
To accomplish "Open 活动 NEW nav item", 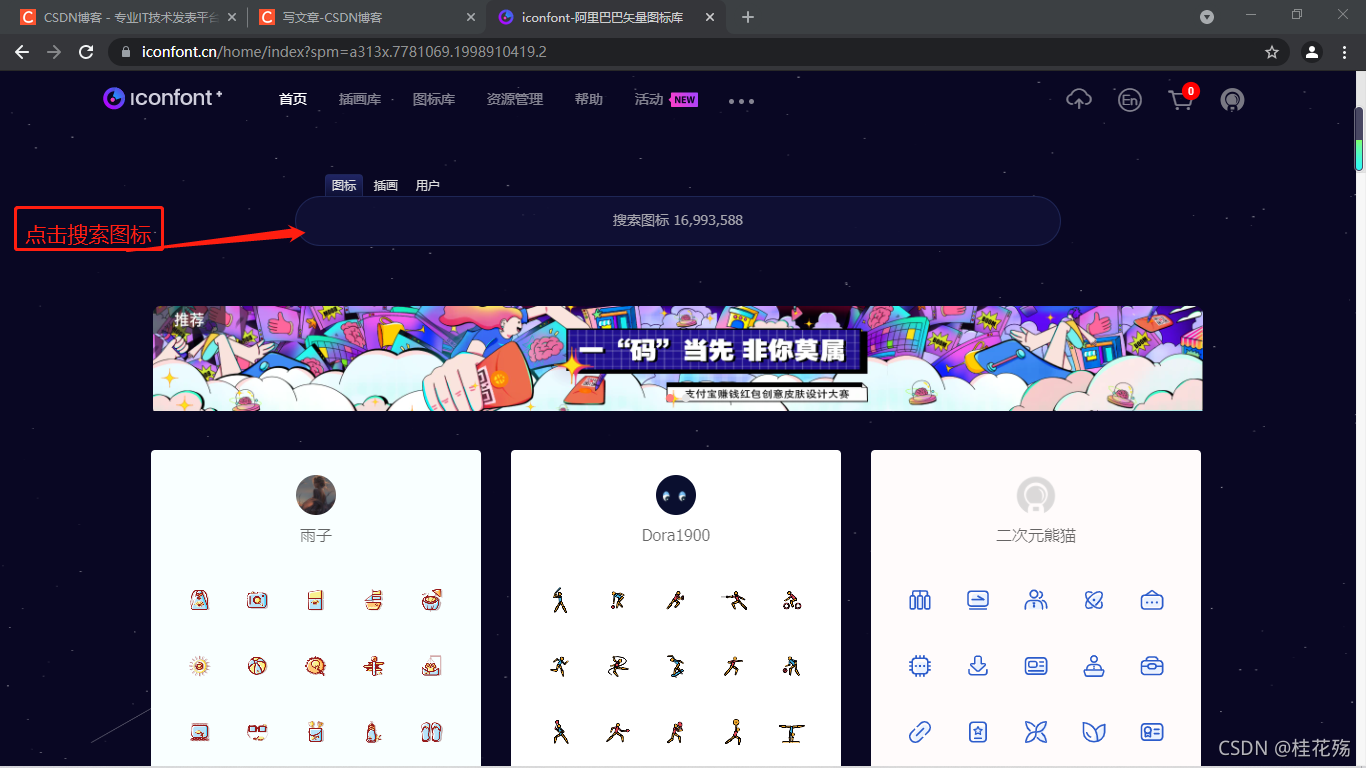I will click(x=666, y=99).
